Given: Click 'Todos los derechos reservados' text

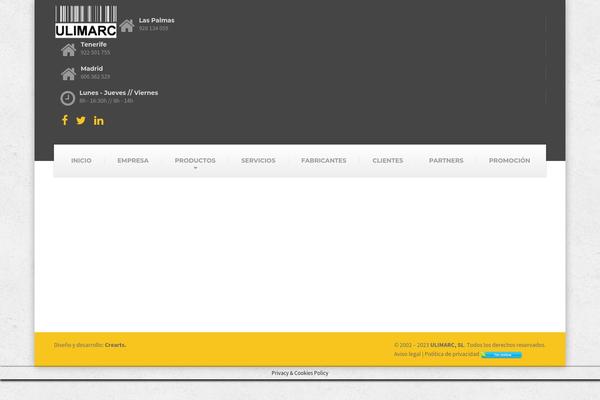Looking at the screenshot, I should (506, 345).
